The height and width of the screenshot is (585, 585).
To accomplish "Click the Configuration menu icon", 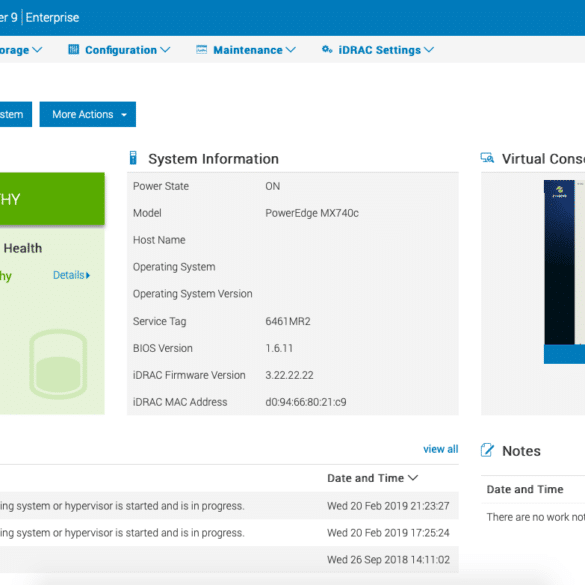I will coord(73,49).
